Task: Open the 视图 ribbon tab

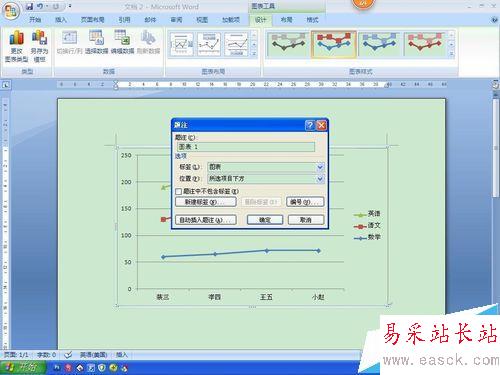Action: point(202,20)
